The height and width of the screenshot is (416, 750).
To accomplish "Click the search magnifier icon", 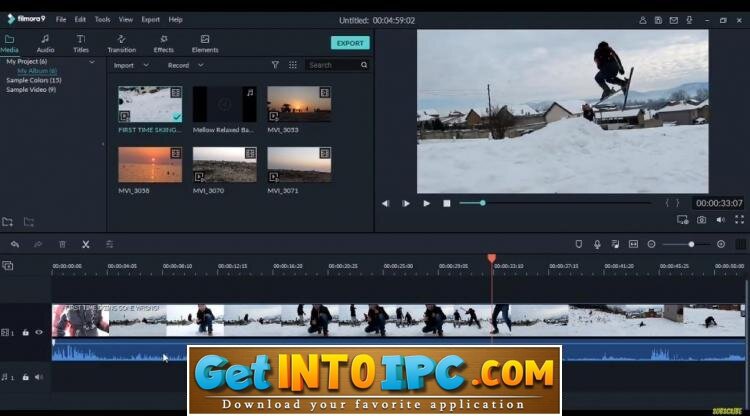I will [364, 65].
